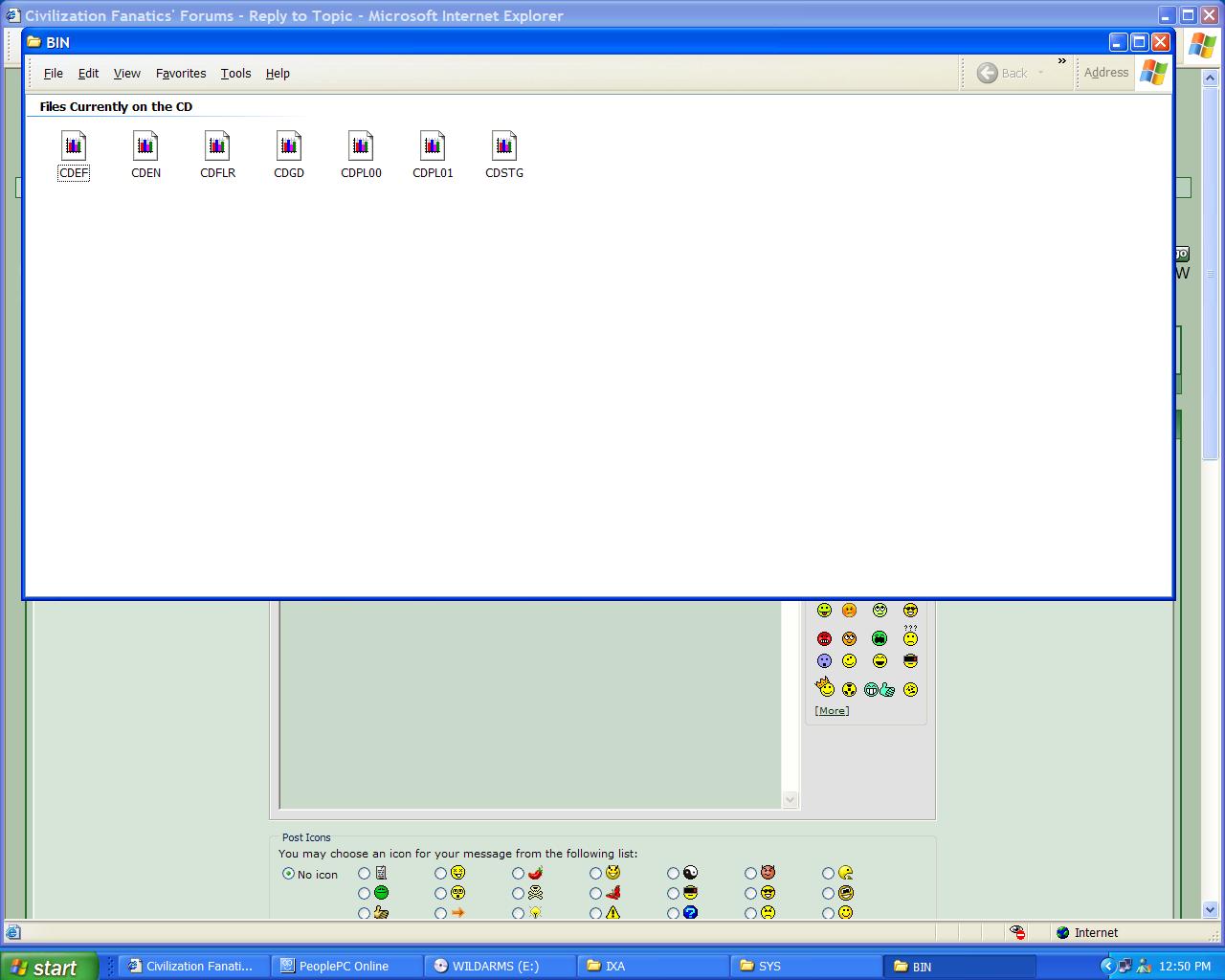Open the Edit menu in BIN window
This screenshot has width=1225, height=980.
tap(88, 73)
